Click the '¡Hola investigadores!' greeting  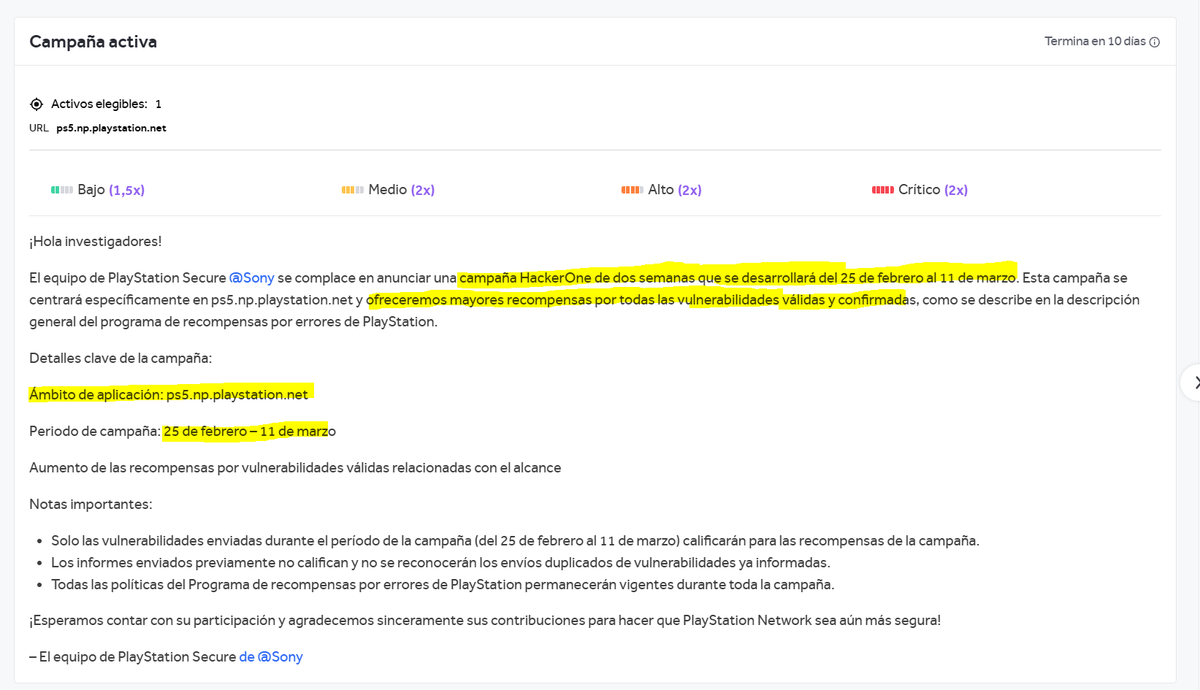95,241
